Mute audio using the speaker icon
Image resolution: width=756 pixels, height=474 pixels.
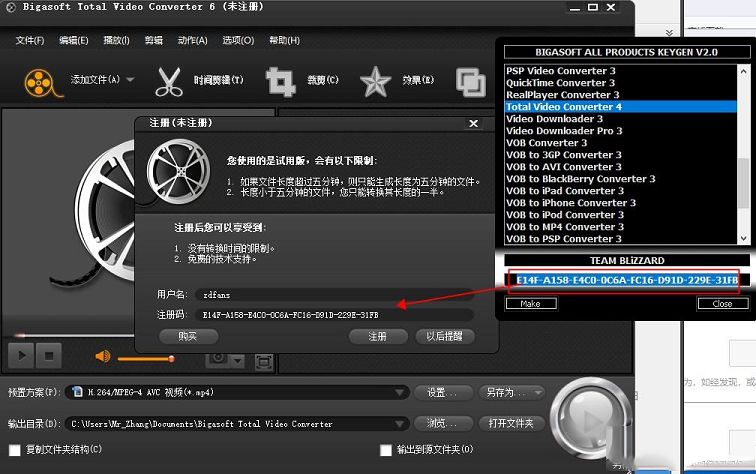click(x=102, y=356)
